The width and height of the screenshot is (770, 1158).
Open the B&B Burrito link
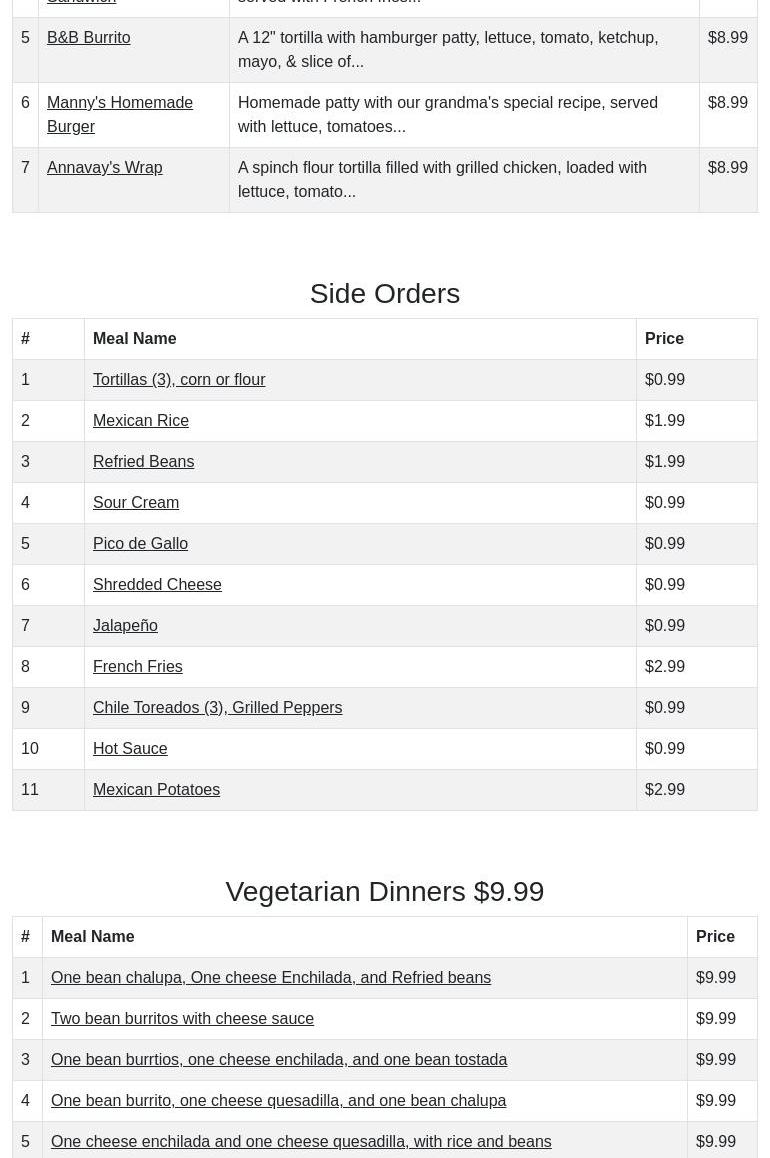88,38
